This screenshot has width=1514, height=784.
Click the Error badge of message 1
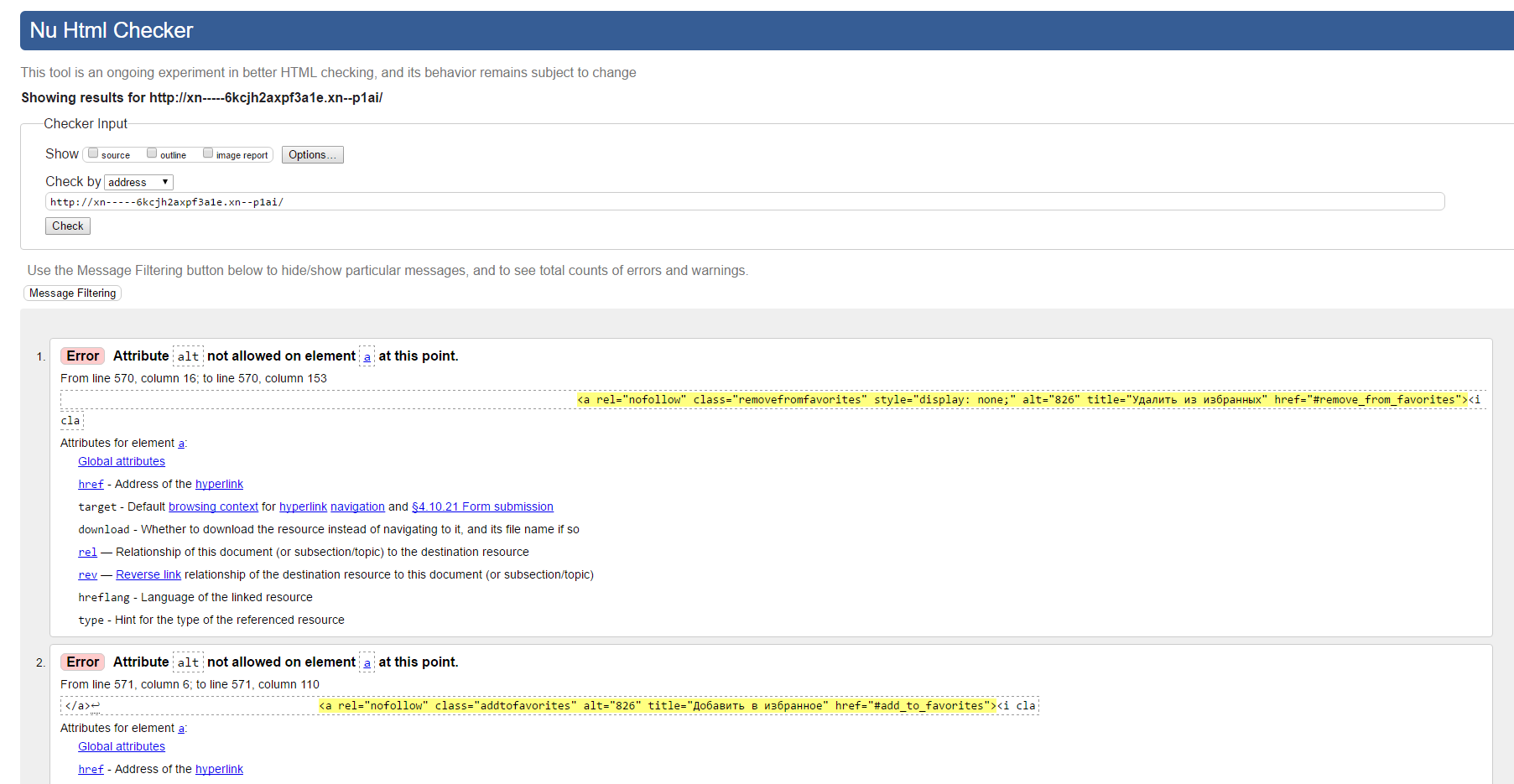(82, 356)
